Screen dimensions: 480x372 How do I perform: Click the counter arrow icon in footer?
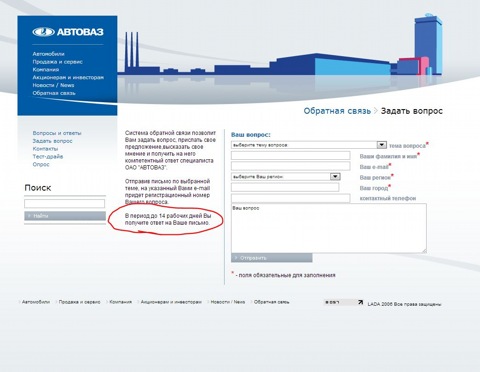360,302
